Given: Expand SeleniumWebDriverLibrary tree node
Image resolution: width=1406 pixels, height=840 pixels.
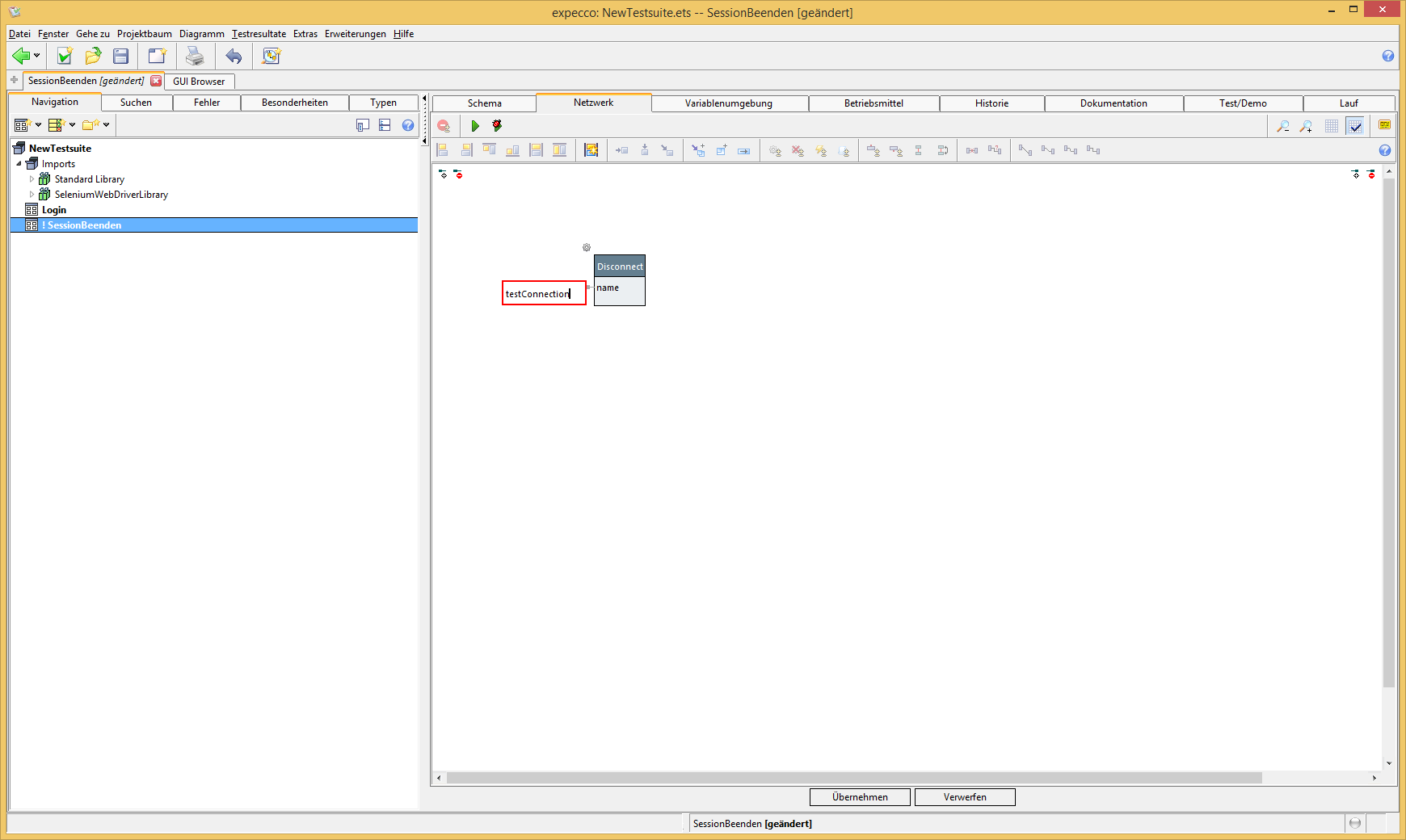Looking at the screenshot, I should [x=32, y=195].
